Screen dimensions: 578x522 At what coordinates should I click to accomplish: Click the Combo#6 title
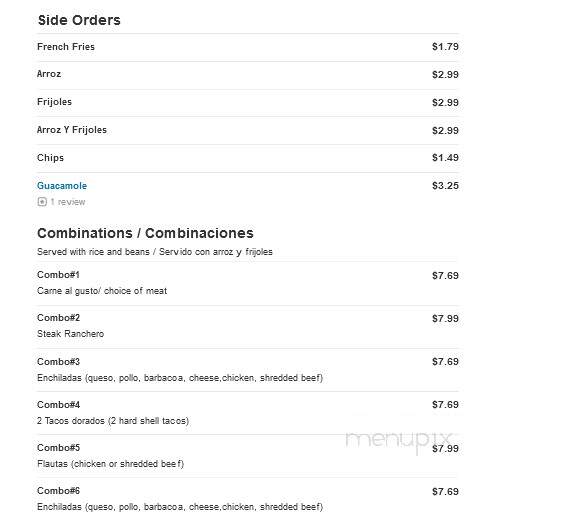pyautogui.click(x=58, y=491)
